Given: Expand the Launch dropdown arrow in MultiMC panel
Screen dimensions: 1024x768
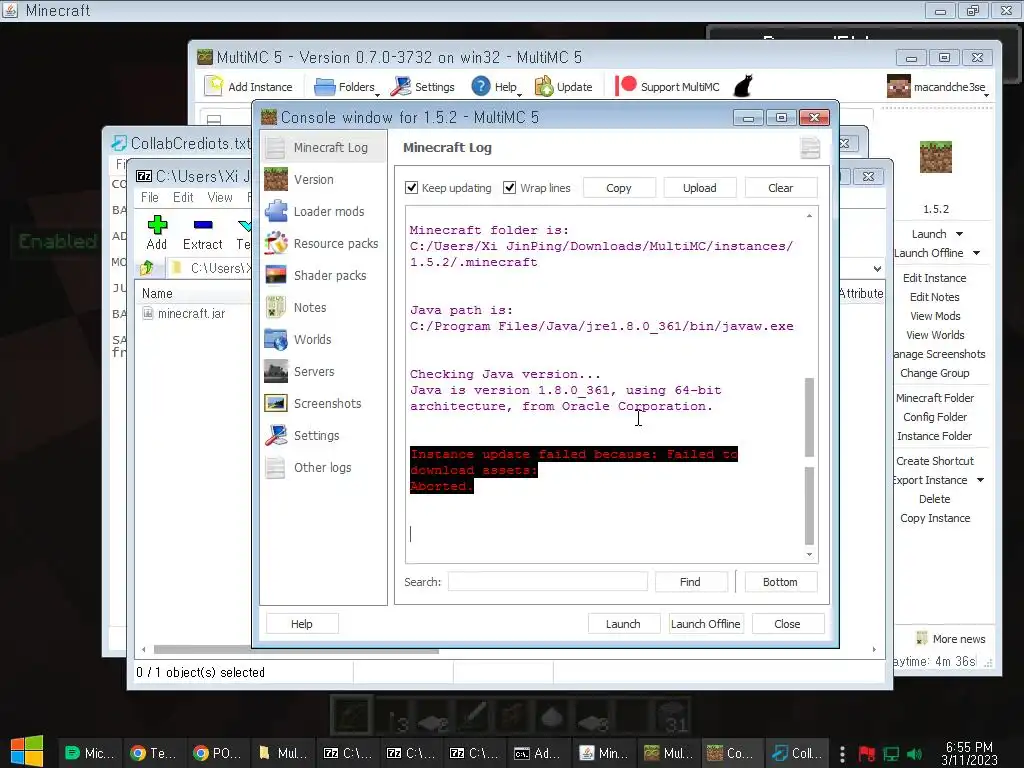Looking at the screenshot, I should click(959, 234).
